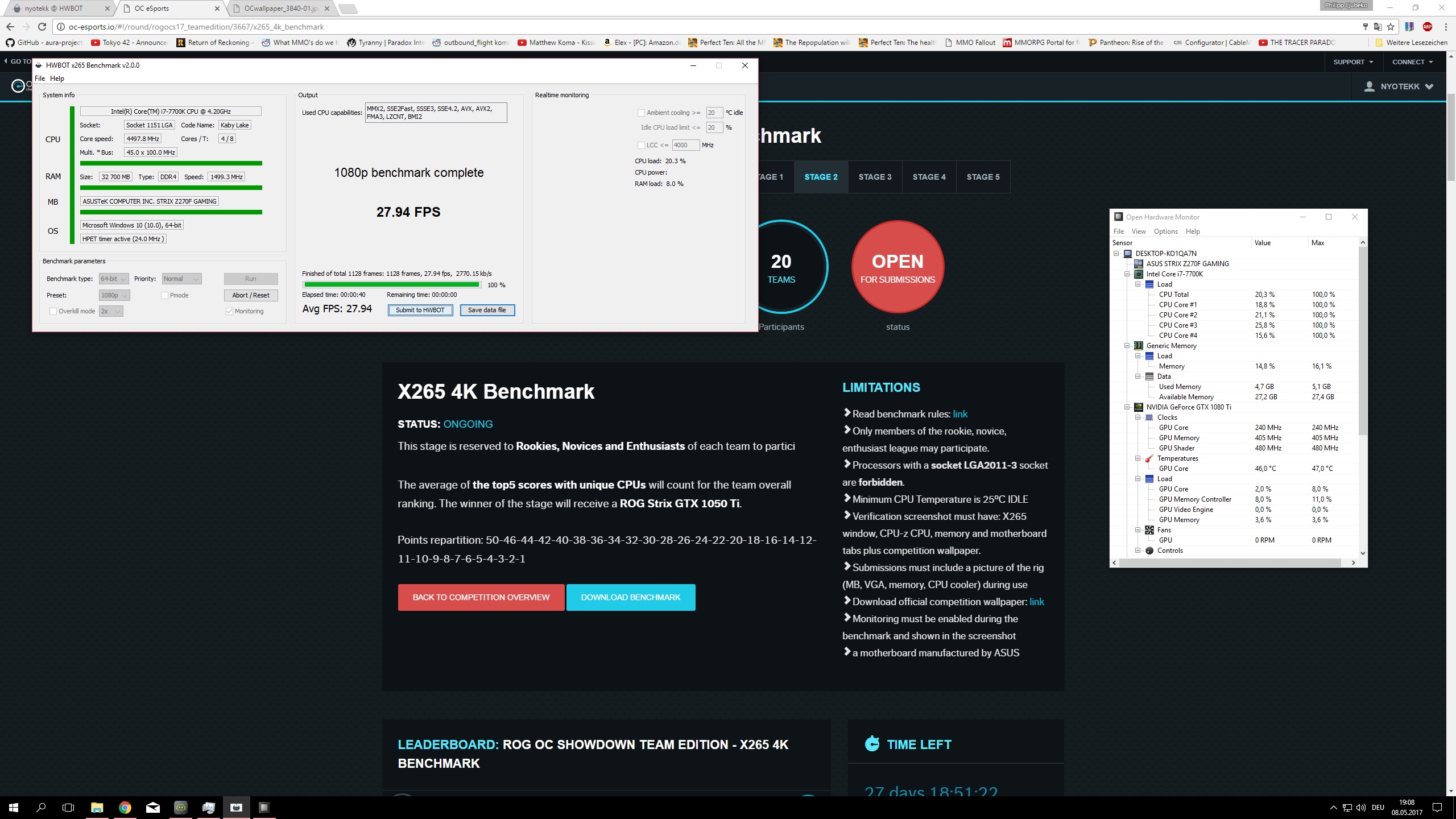Reload the page in Chrome
The width and height of the screenshot is (1456, 819).
42,27
